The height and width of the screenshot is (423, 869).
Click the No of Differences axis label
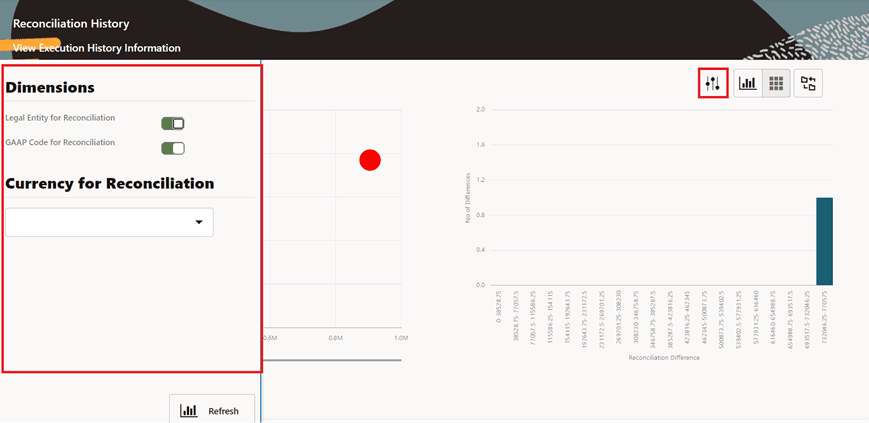(x=468, y=198)
